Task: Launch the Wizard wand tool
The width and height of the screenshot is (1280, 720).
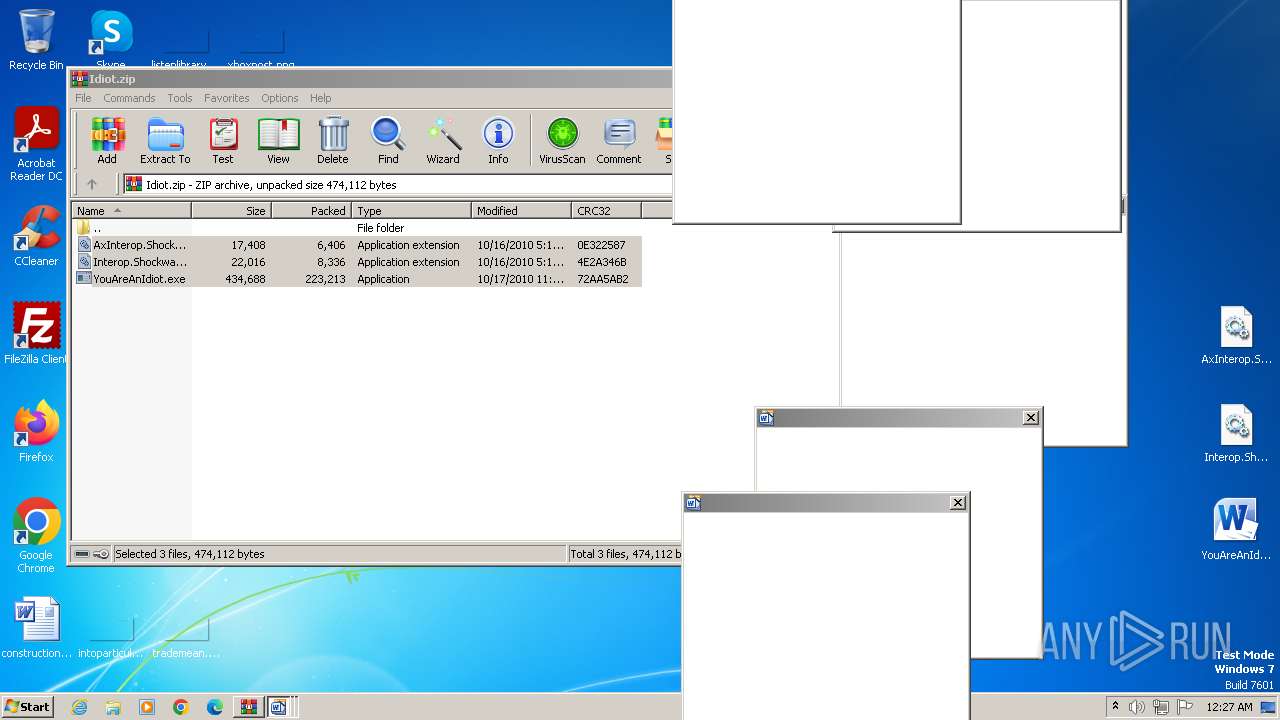Action: tap(443, 140)
